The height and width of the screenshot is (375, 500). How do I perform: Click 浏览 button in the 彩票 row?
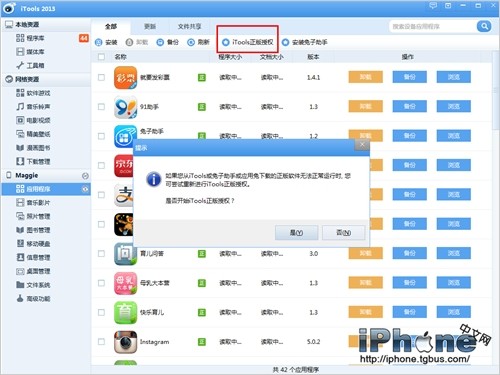[x=454, y=77]
